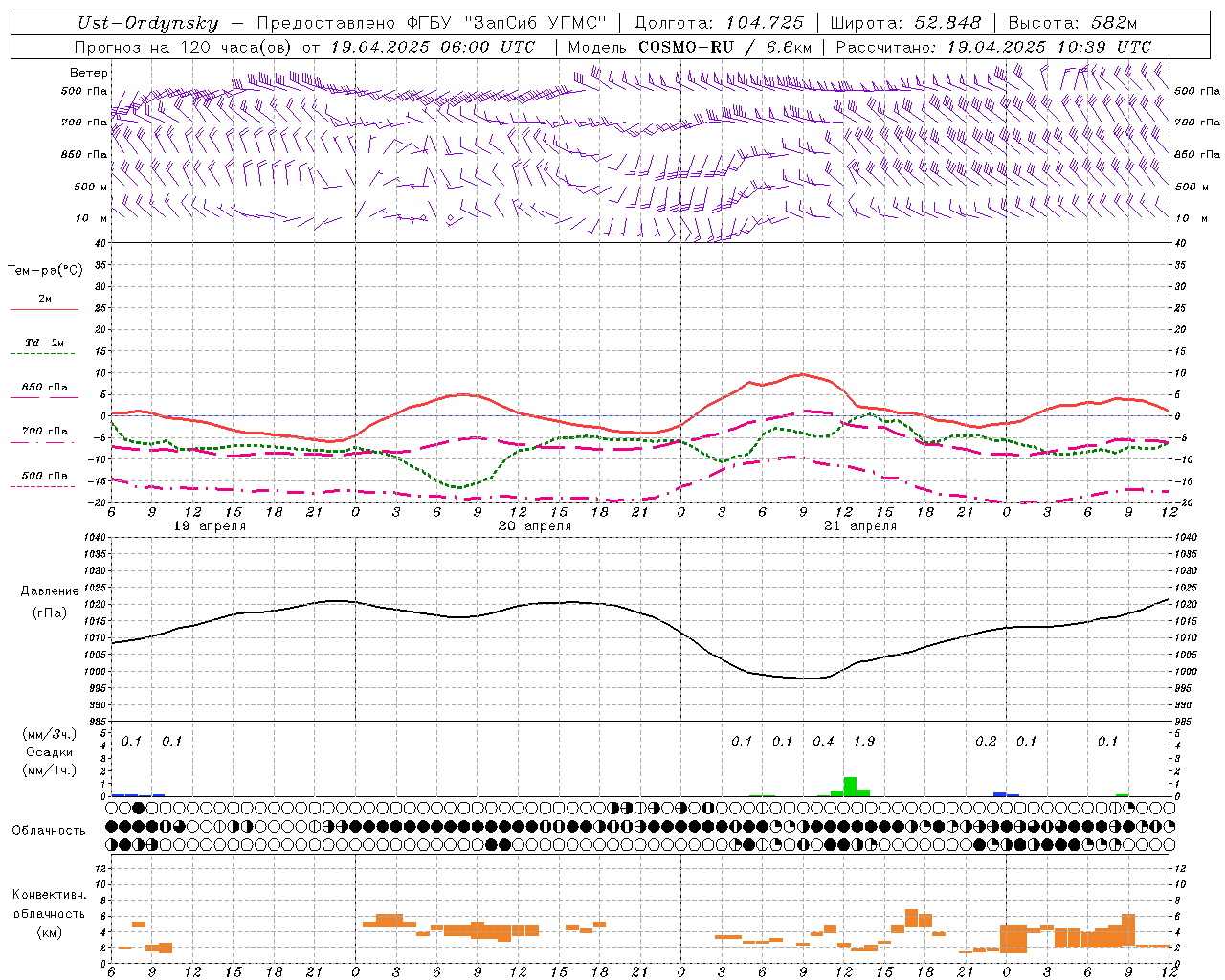Screen dimensions: 1225x980
Task: Click the "Ветер" wind panel label
Action: tap(89, 73)
